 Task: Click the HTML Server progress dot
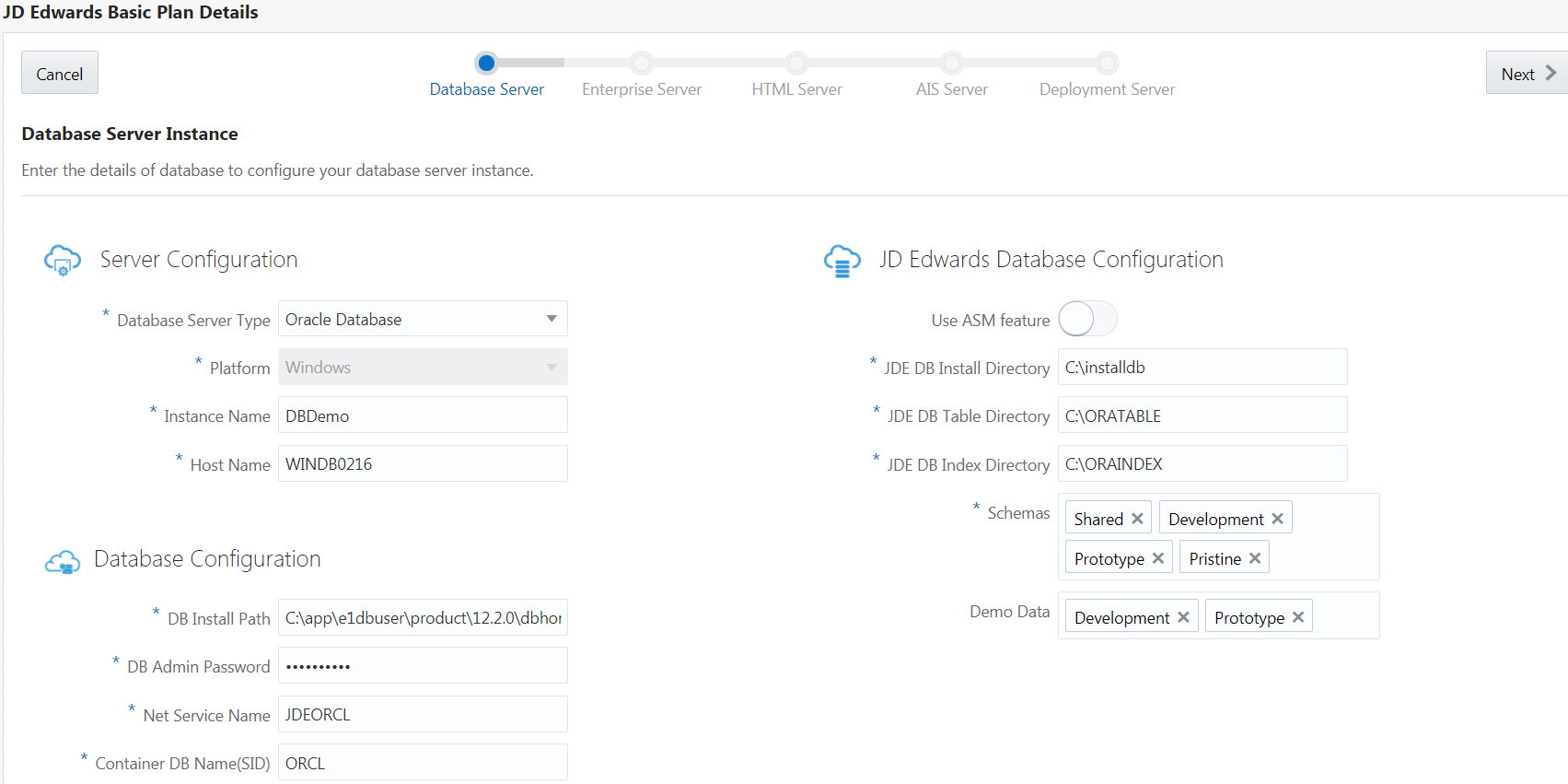click(797, 63)
